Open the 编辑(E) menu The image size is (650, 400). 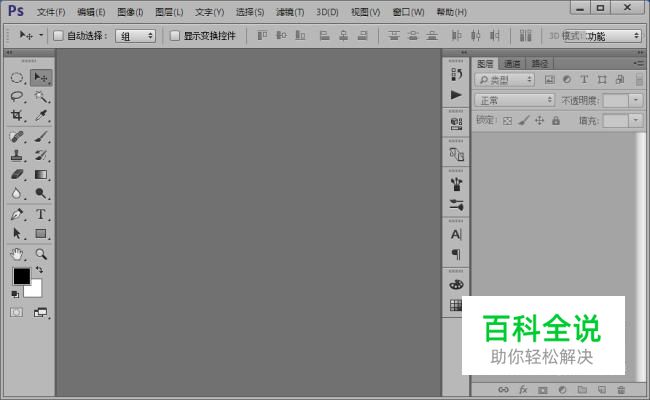tap(91, 12)
